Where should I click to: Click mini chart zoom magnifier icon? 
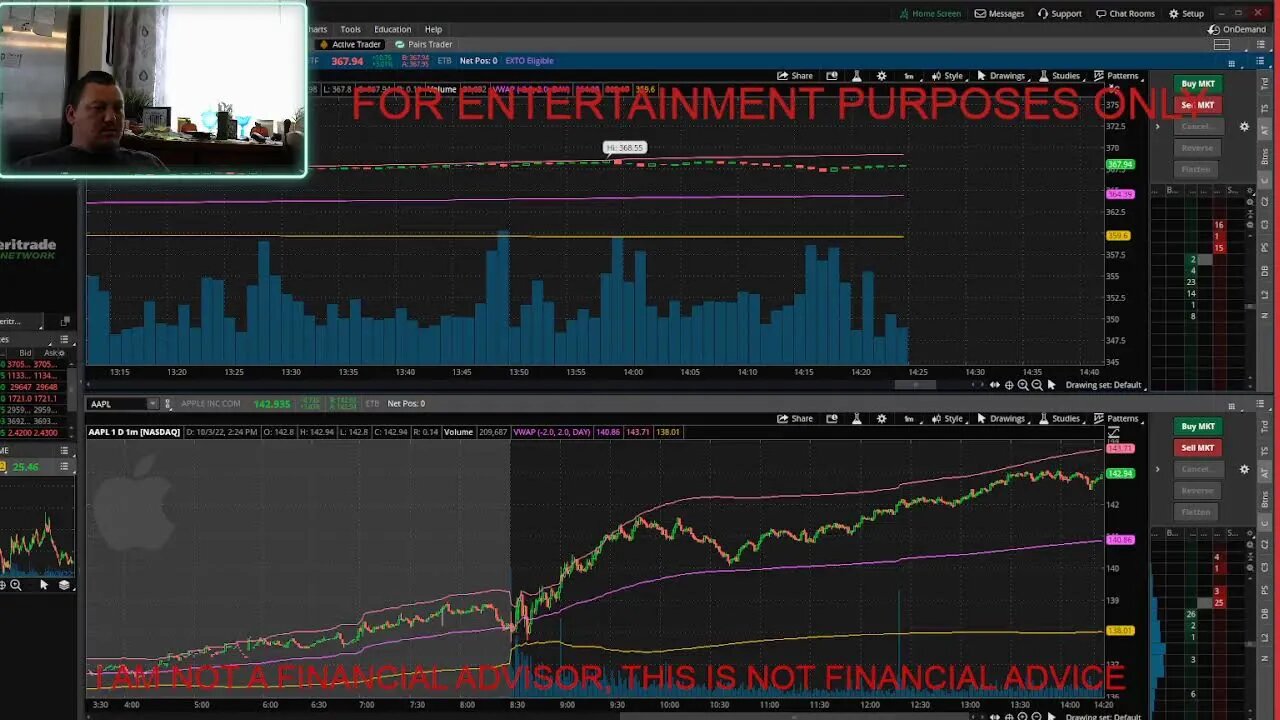(x=15, y=586)
